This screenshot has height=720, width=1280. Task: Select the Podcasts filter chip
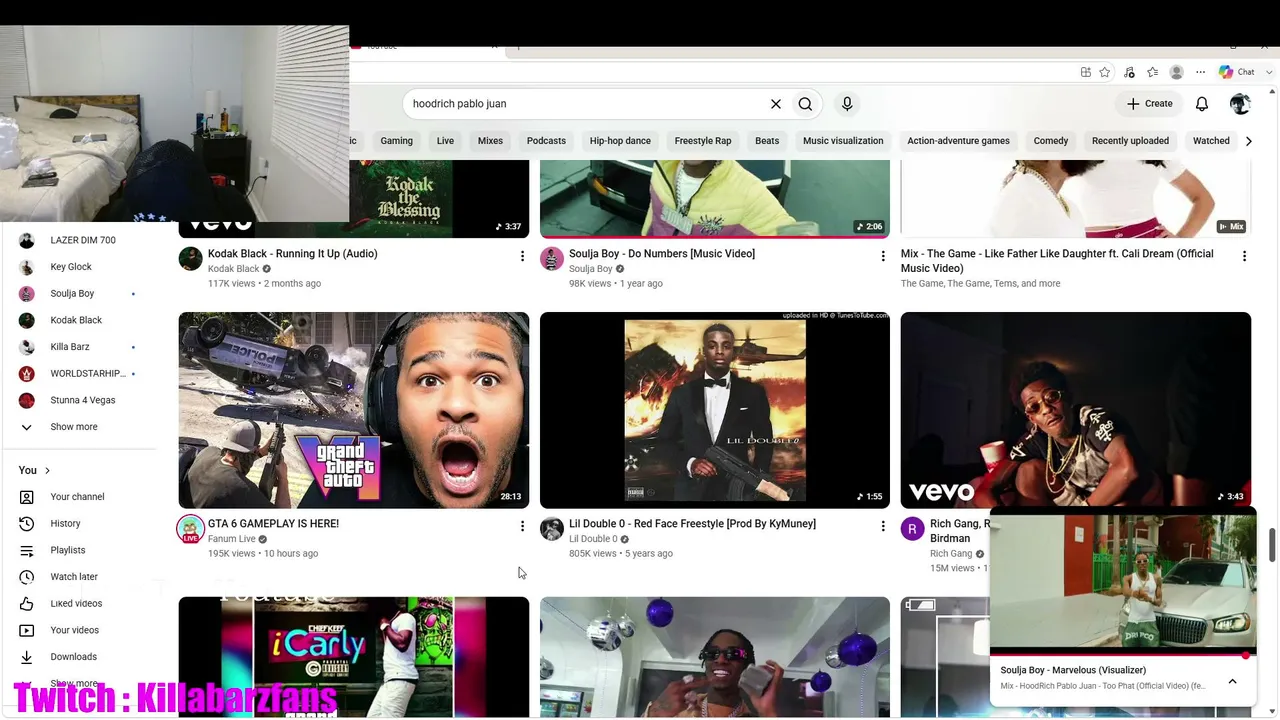(546, 141)
